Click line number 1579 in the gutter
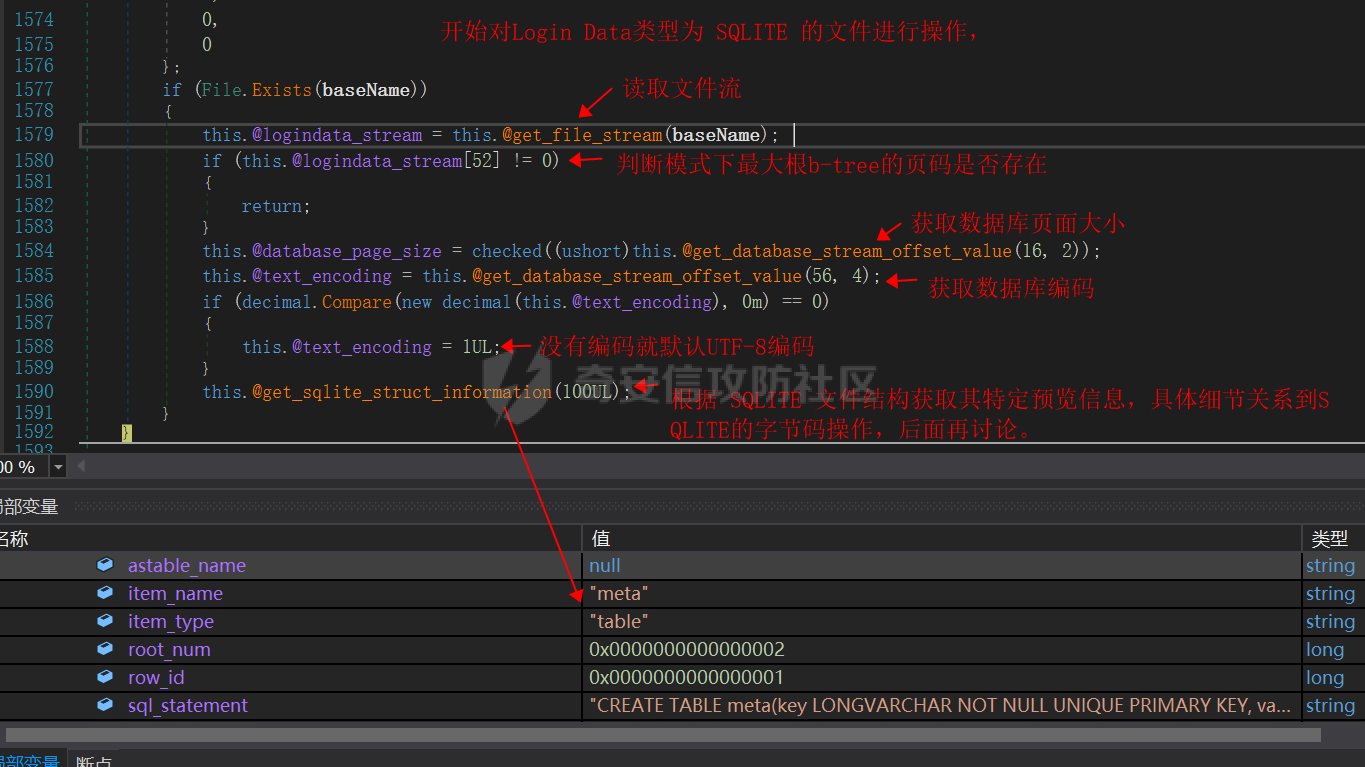This screenshot has width=1365, height=767. click(x=34, y=135)
